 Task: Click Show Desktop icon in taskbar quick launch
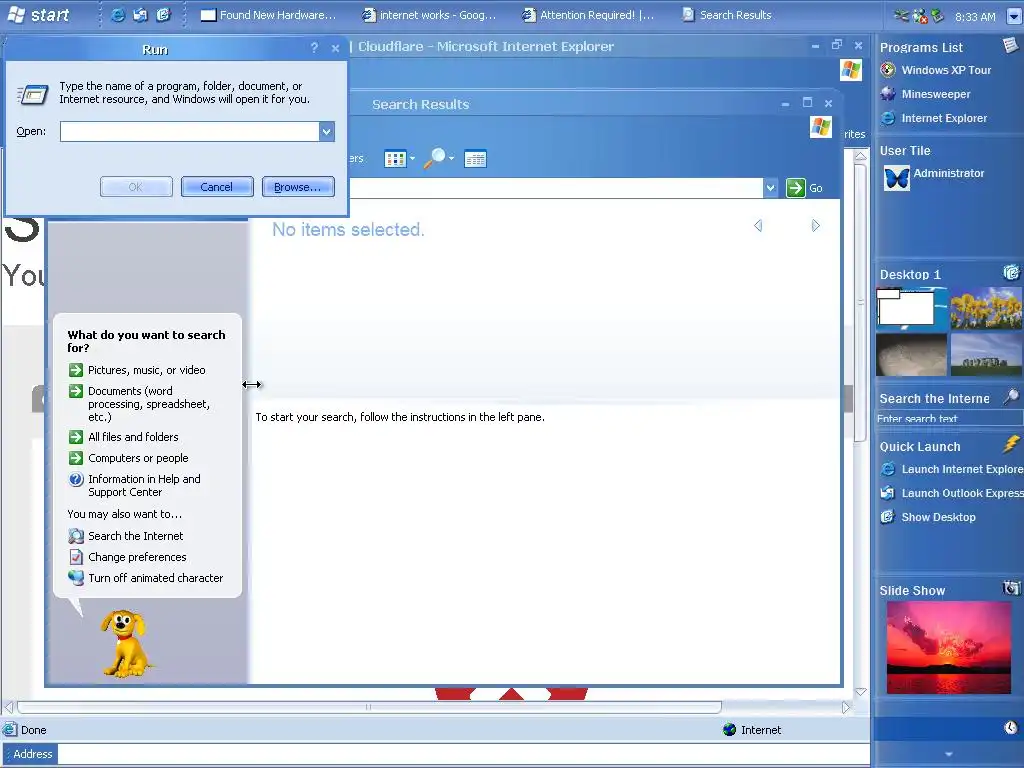coord(163,14)
